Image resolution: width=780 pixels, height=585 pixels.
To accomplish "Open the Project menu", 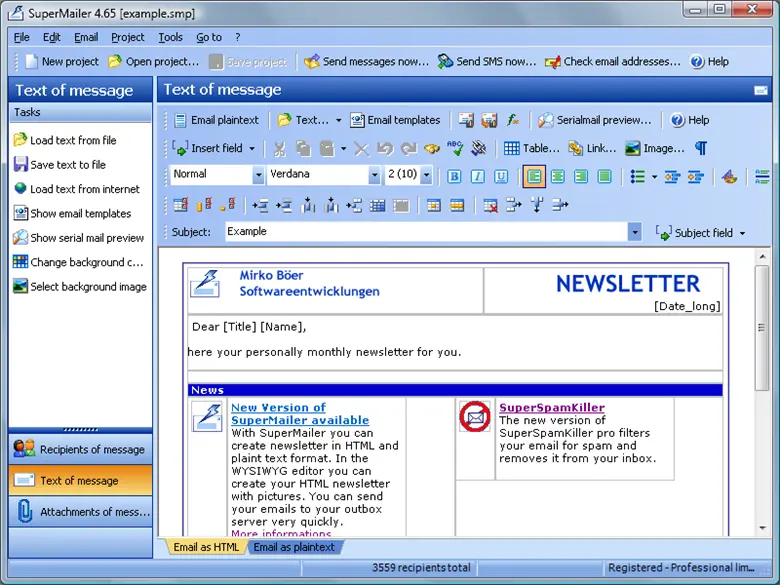I will pos(128,37).
